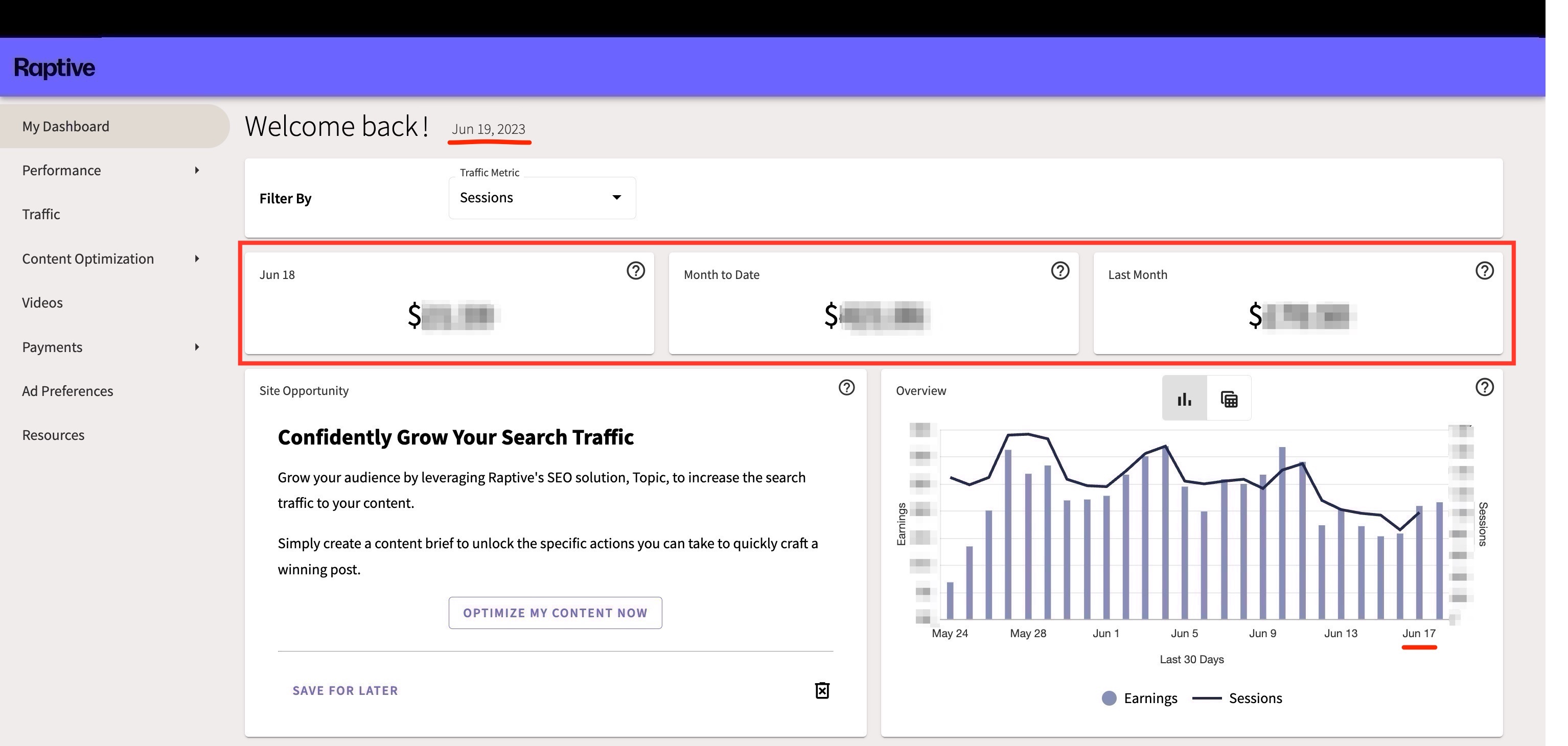Navigate to the Traffic page
The height and width of the screenshot is (746, 1568).
pyautogui.click(x=40, y=214)
